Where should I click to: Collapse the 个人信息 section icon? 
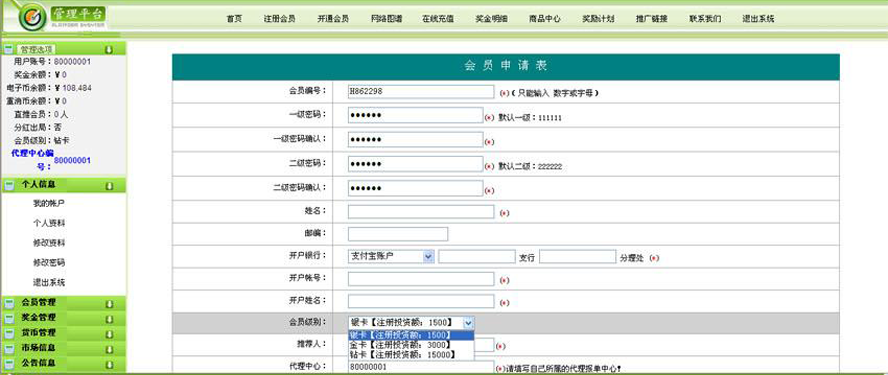point(8,185)
